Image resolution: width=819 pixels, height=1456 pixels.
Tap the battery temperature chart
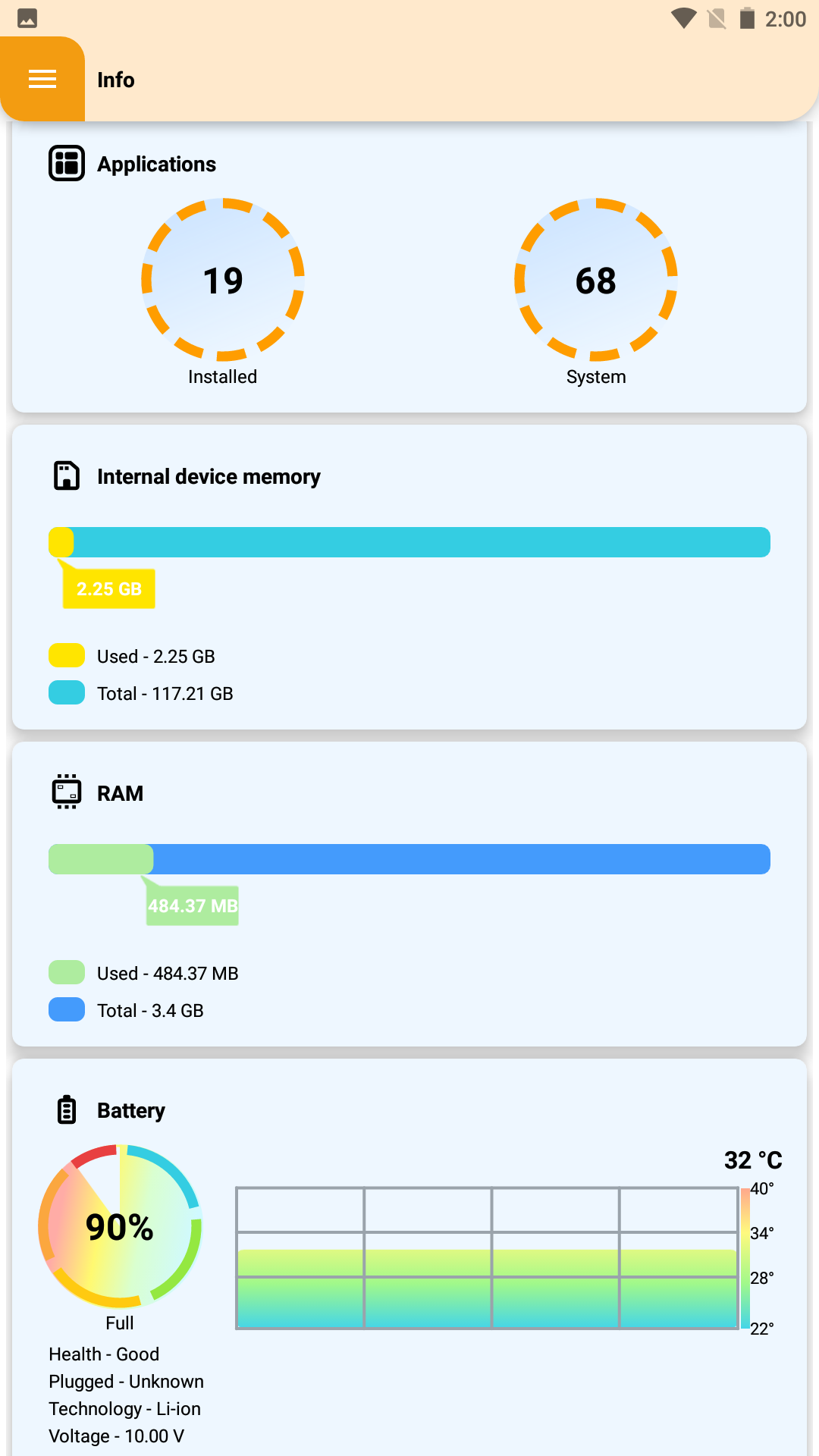pyautogui.click(x=487, y=1258)
